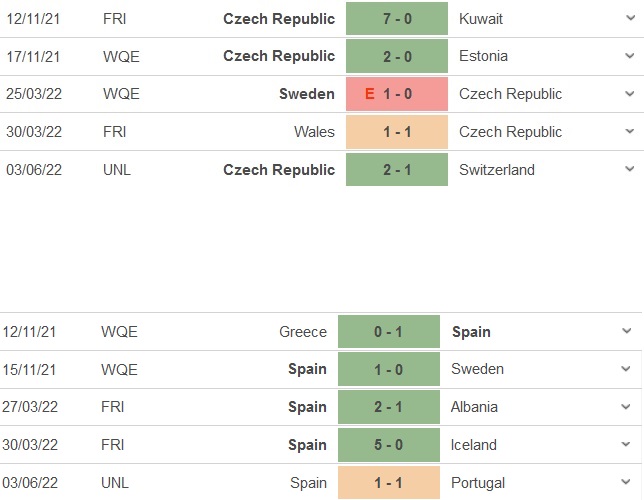Click the red E 1 - 0 score box

tap(397, 94)
